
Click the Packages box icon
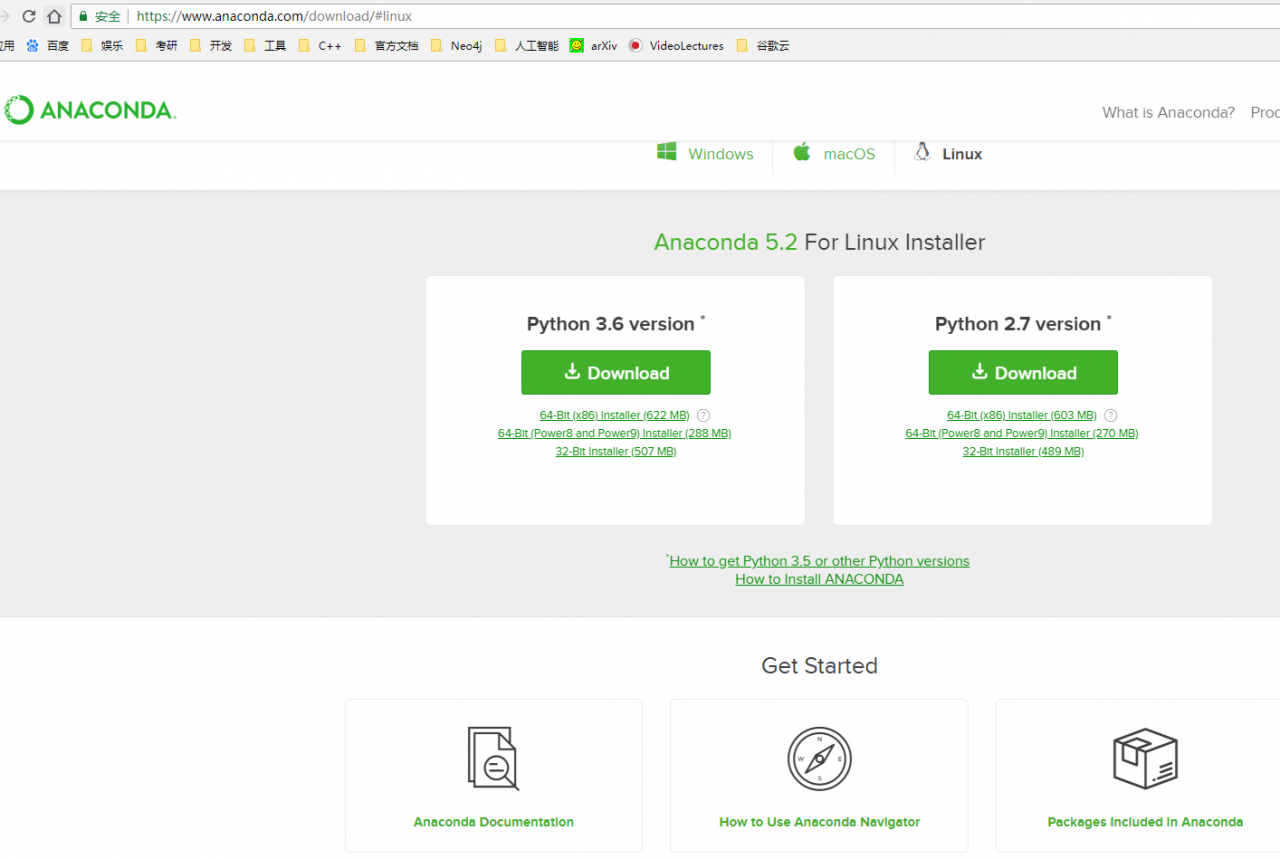pos(1145,759)
